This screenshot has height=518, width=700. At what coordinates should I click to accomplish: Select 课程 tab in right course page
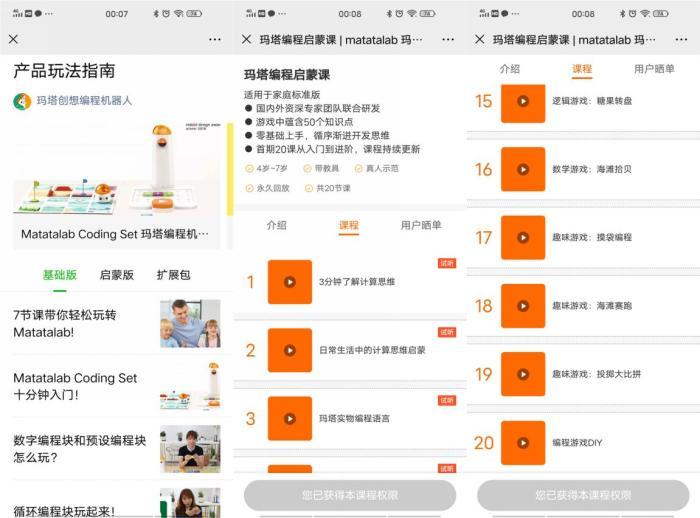click(582, 69)
